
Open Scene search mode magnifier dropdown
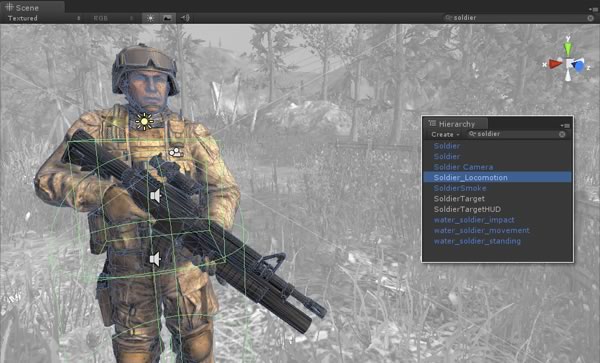[x=449, y=18]
